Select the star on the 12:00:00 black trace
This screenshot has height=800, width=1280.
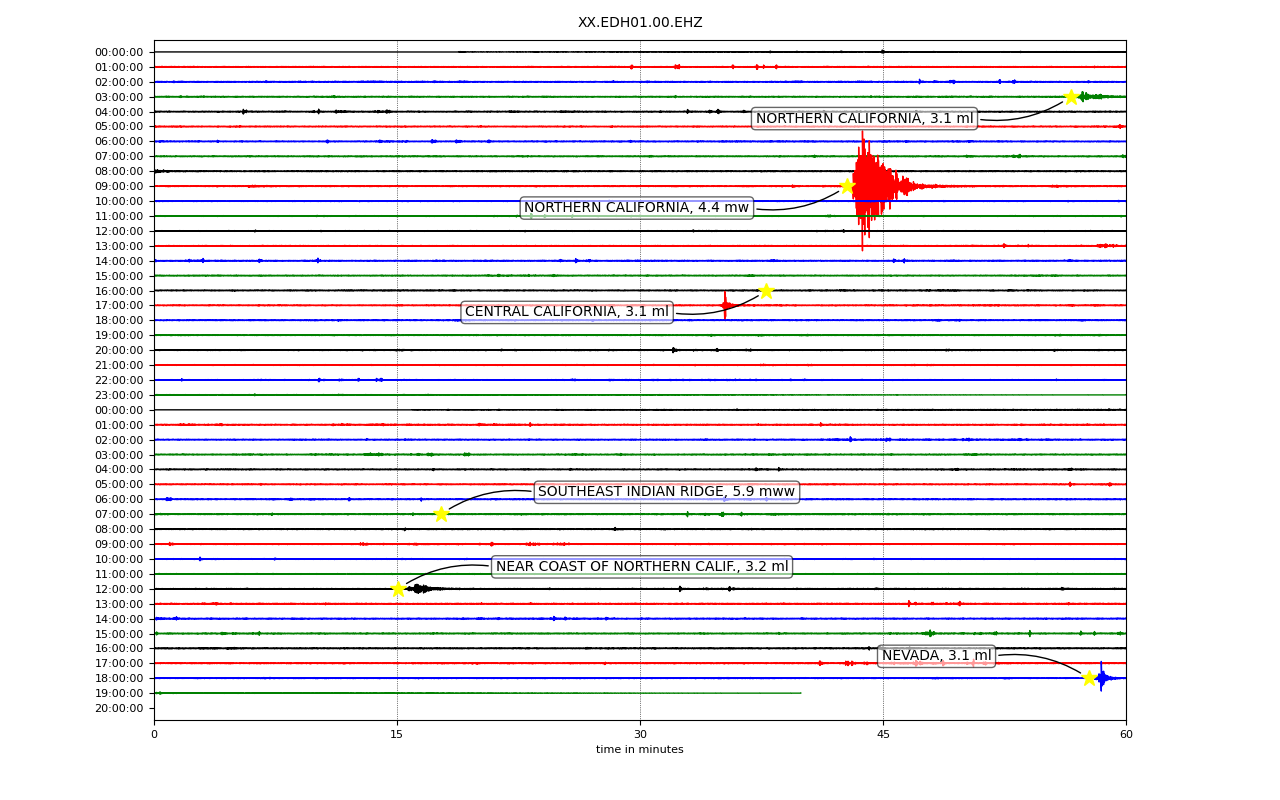point(398,589)
